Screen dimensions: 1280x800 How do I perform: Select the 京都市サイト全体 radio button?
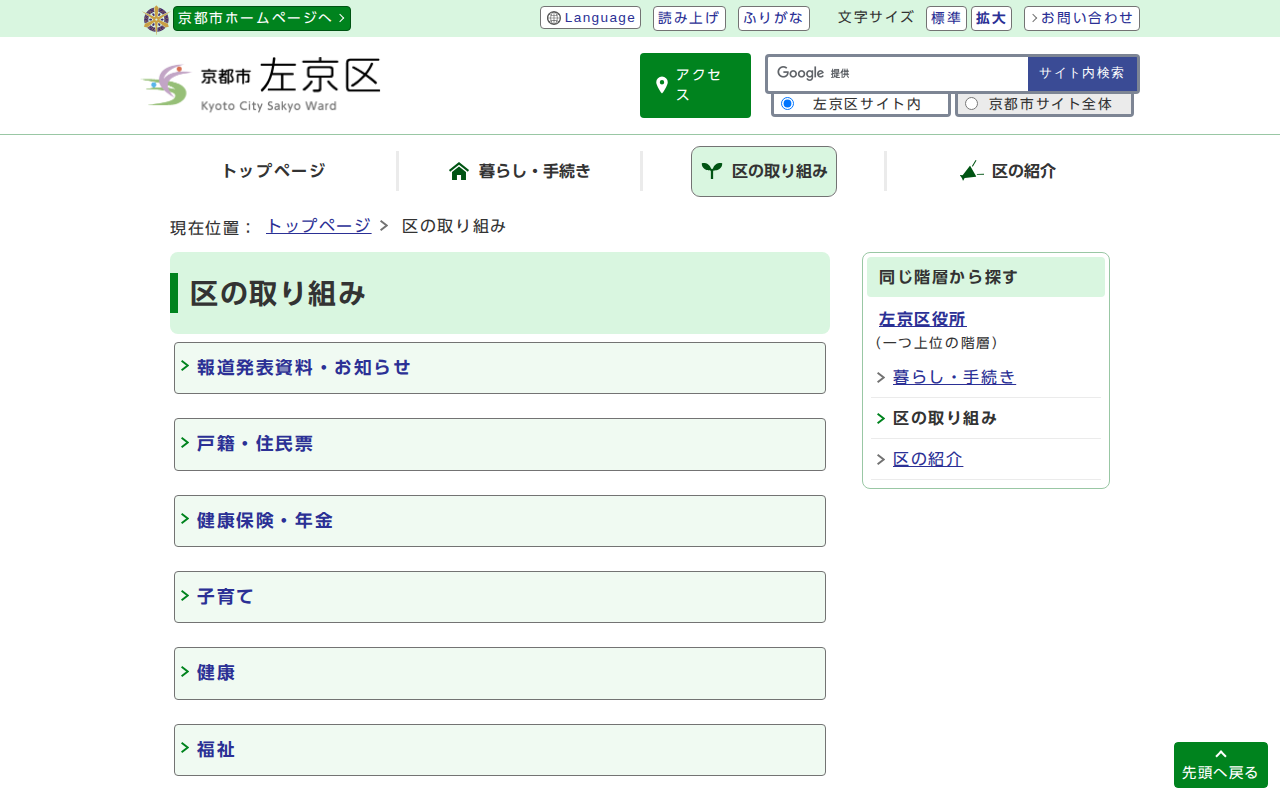coord(971,104)
